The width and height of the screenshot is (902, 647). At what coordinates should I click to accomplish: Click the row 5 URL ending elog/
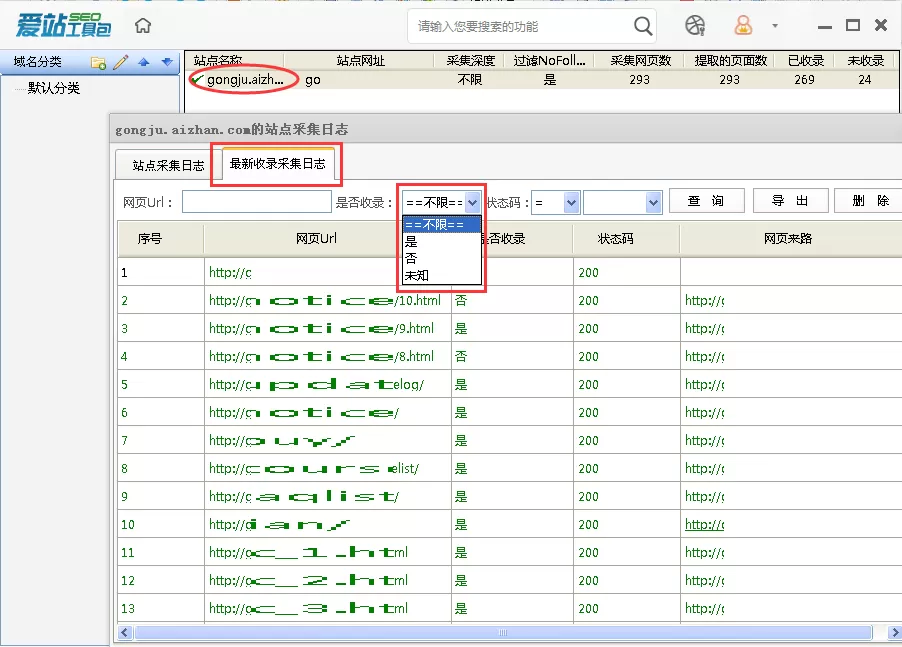pos(316,385)
